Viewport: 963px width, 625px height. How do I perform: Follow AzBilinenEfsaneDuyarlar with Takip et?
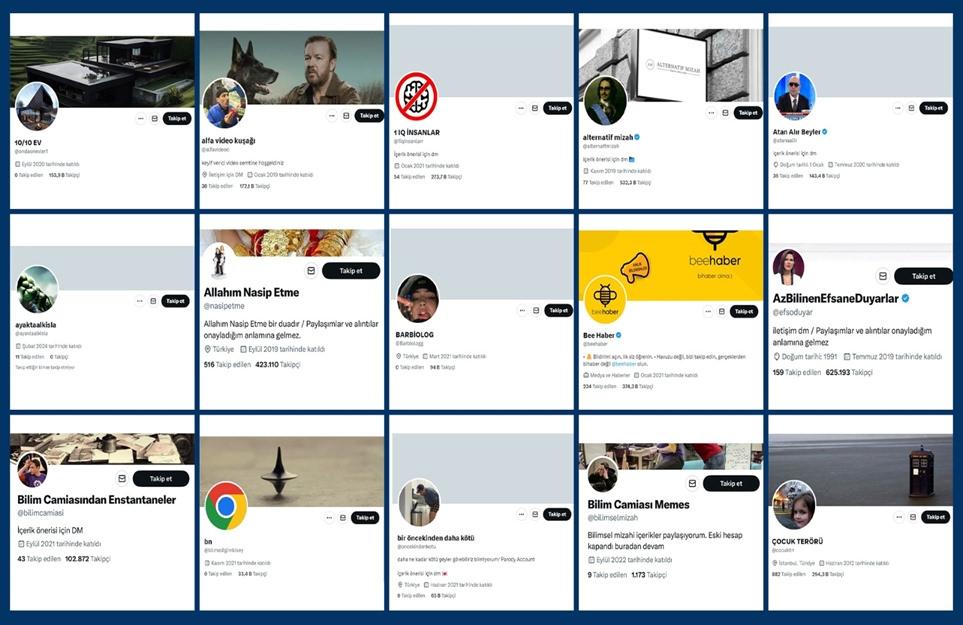point(923,276)
